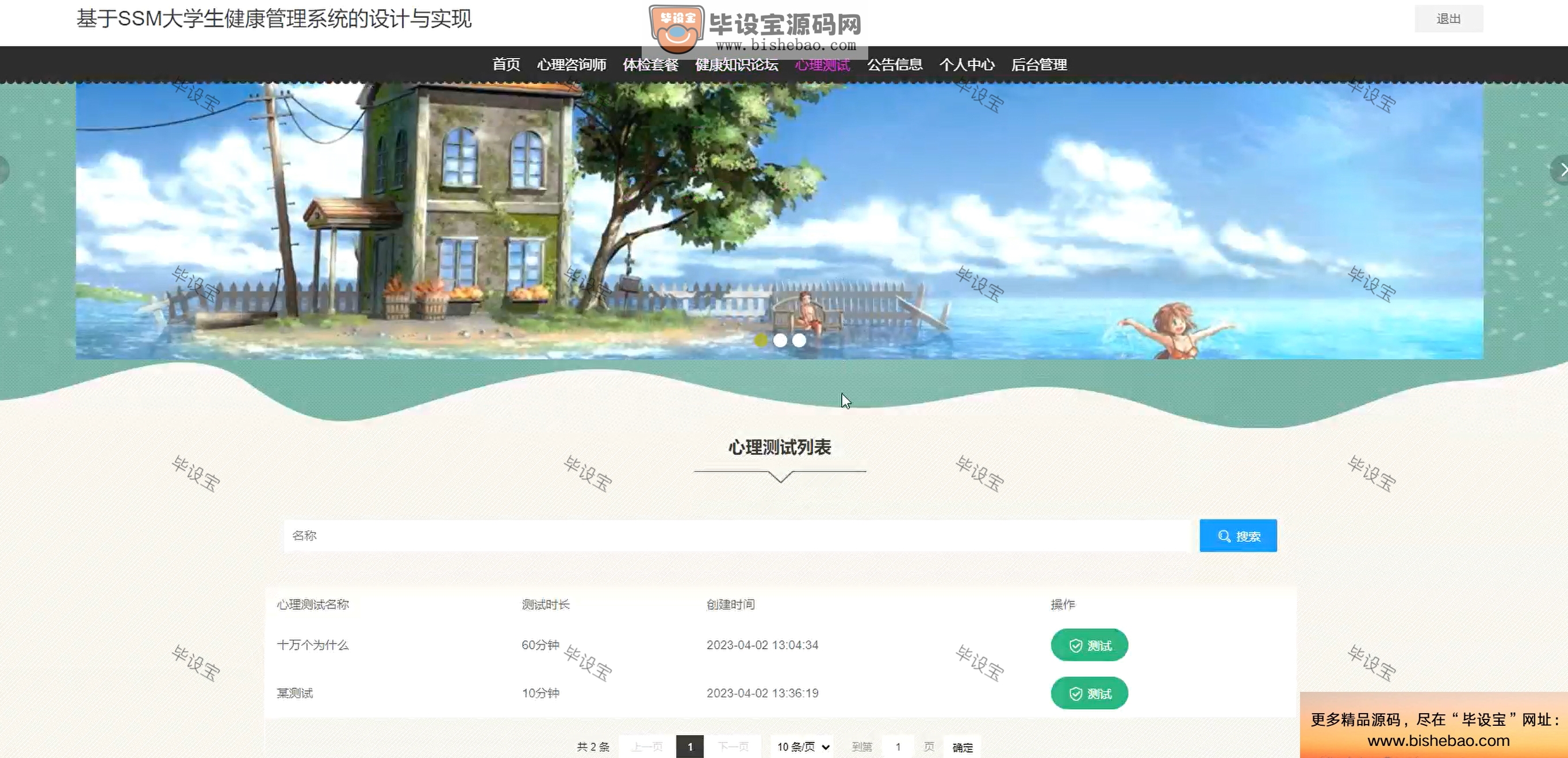Click the 十万个为什么 test name
The image size is (1568, 758).
coord(313,645)
